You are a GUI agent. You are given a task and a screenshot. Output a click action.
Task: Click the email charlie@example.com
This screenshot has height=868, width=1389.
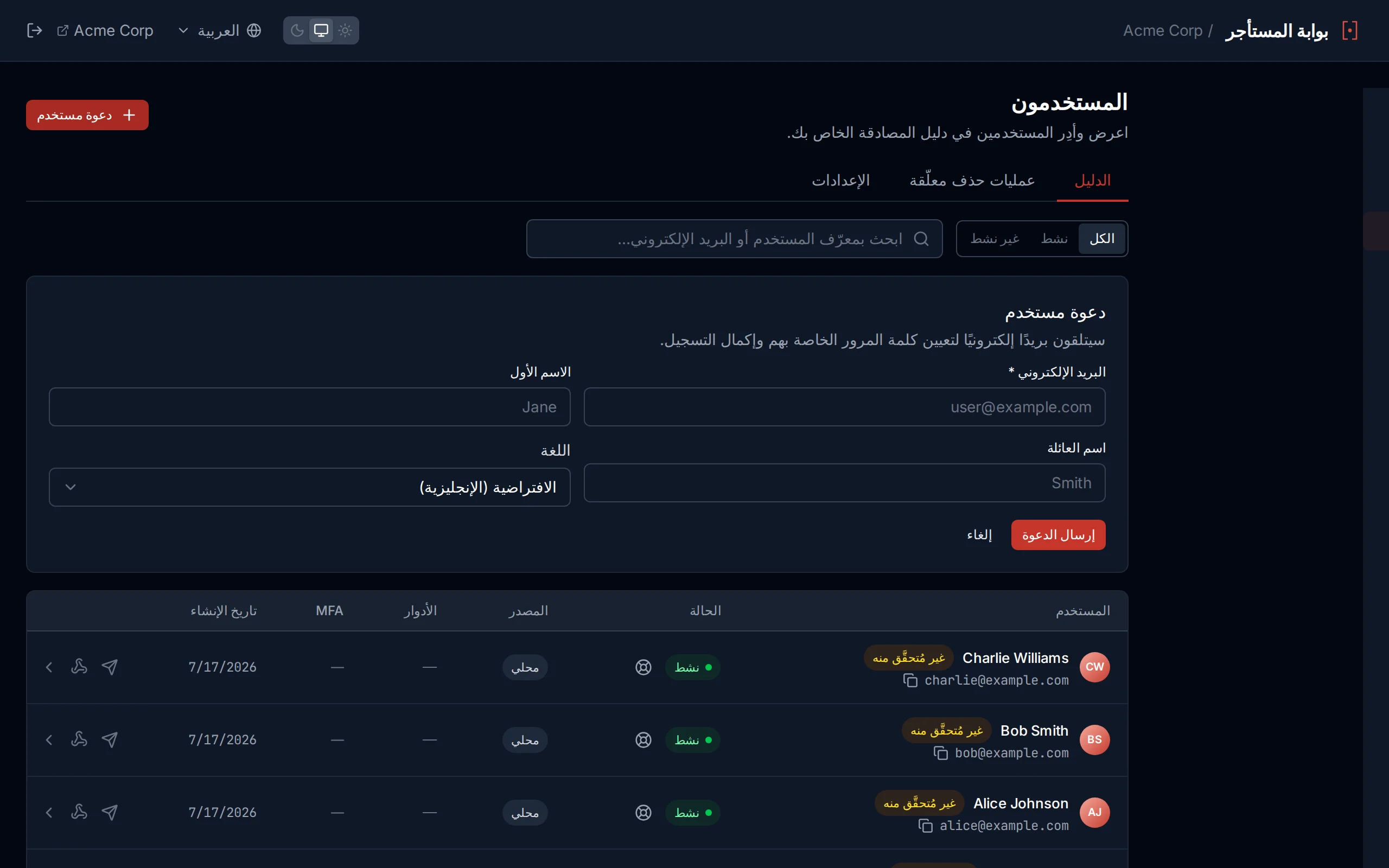(x=996, y=680)
